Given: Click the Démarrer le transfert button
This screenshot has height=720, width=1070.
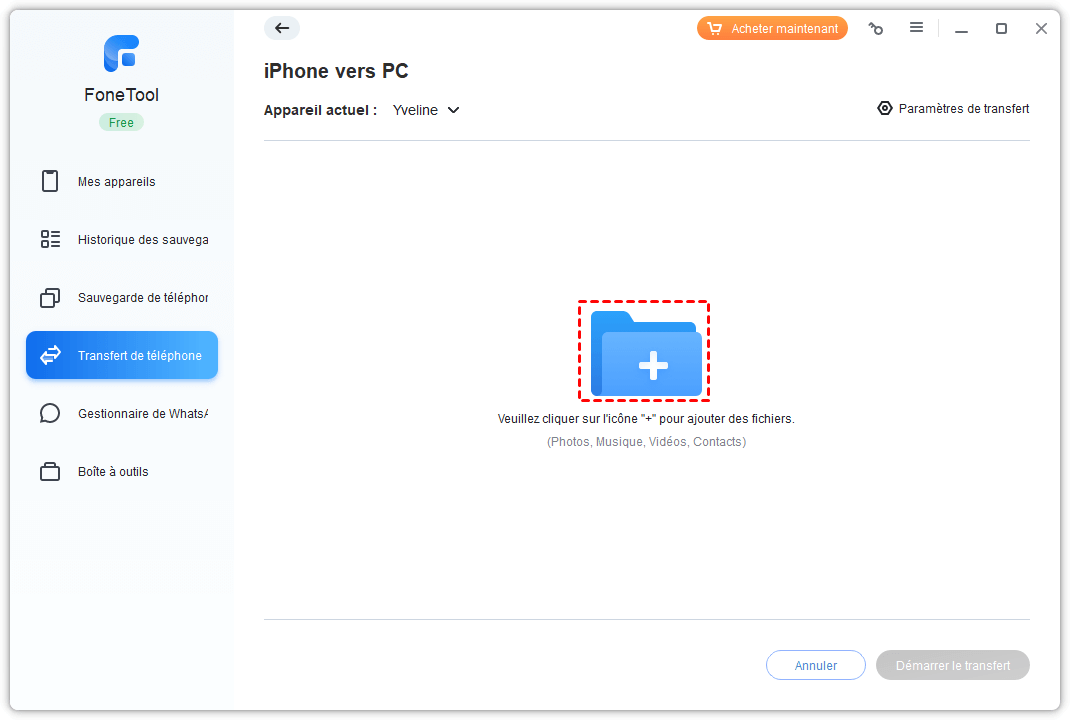Looking at the screenshot, I should pyautogui.click(x=952, y=665).
